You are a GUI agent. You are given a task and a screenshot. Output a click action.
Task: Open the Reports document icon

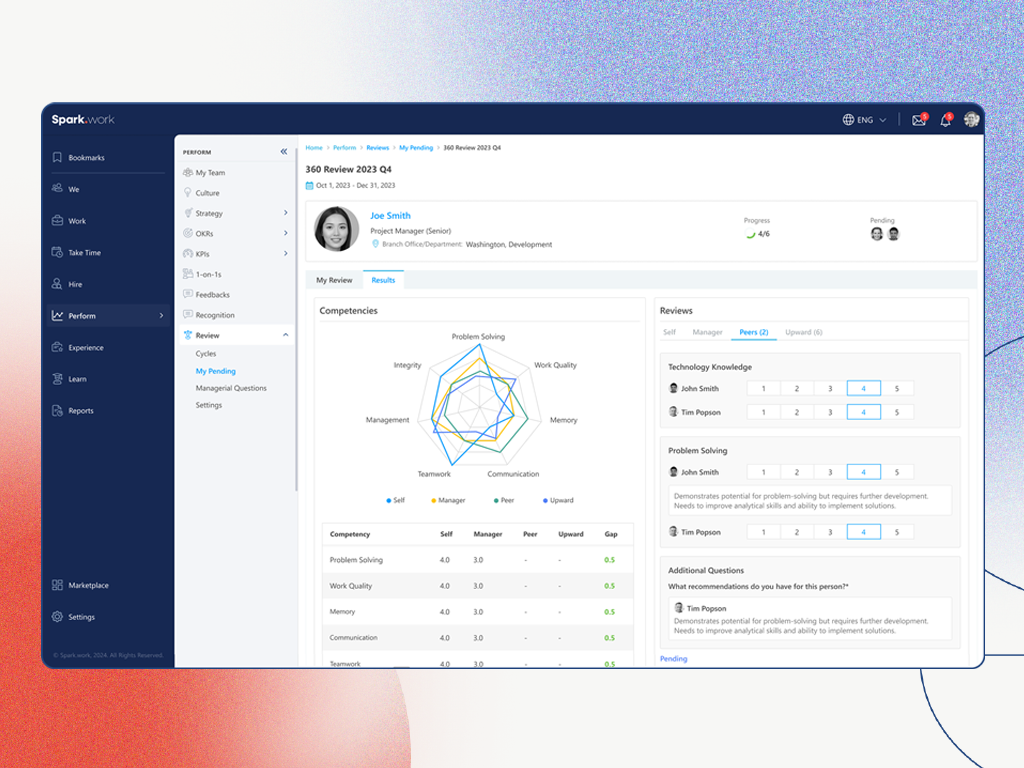pos(57,411)
